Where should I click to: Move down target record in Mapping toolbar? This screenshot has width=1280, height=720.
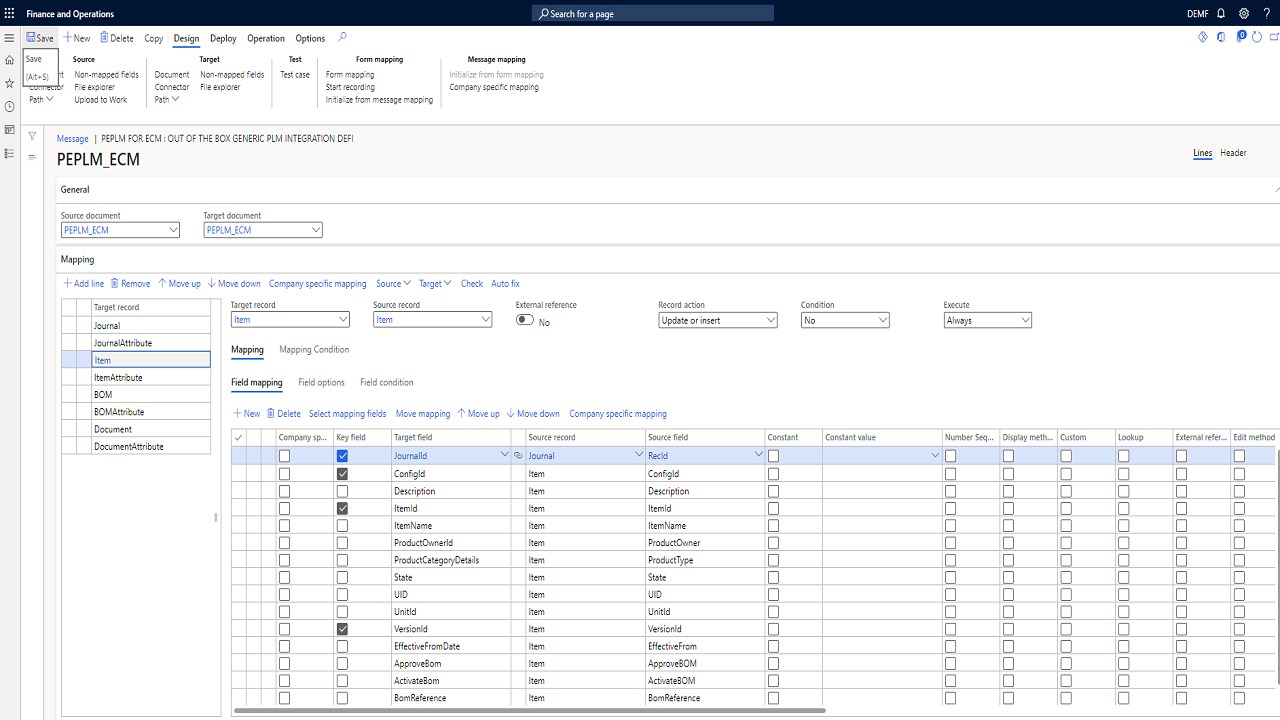(233, 284)
